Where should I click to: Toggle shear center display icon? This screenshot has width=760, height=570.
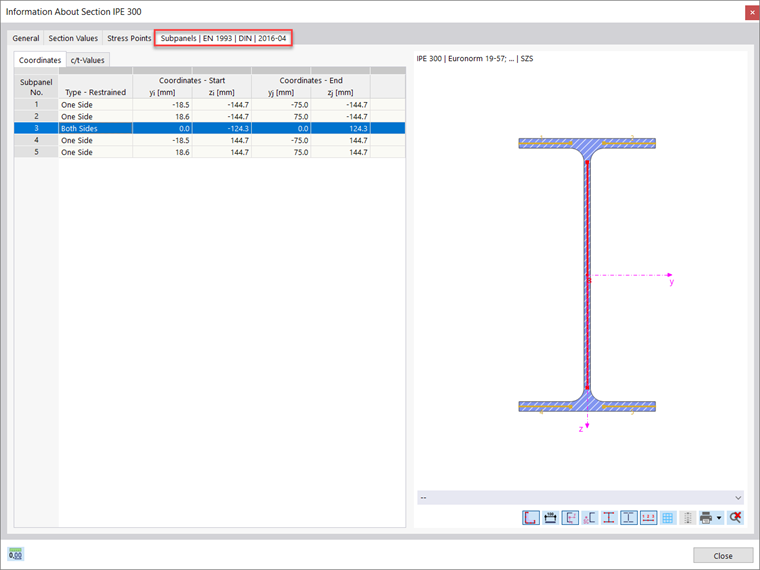tap(589, 518)
